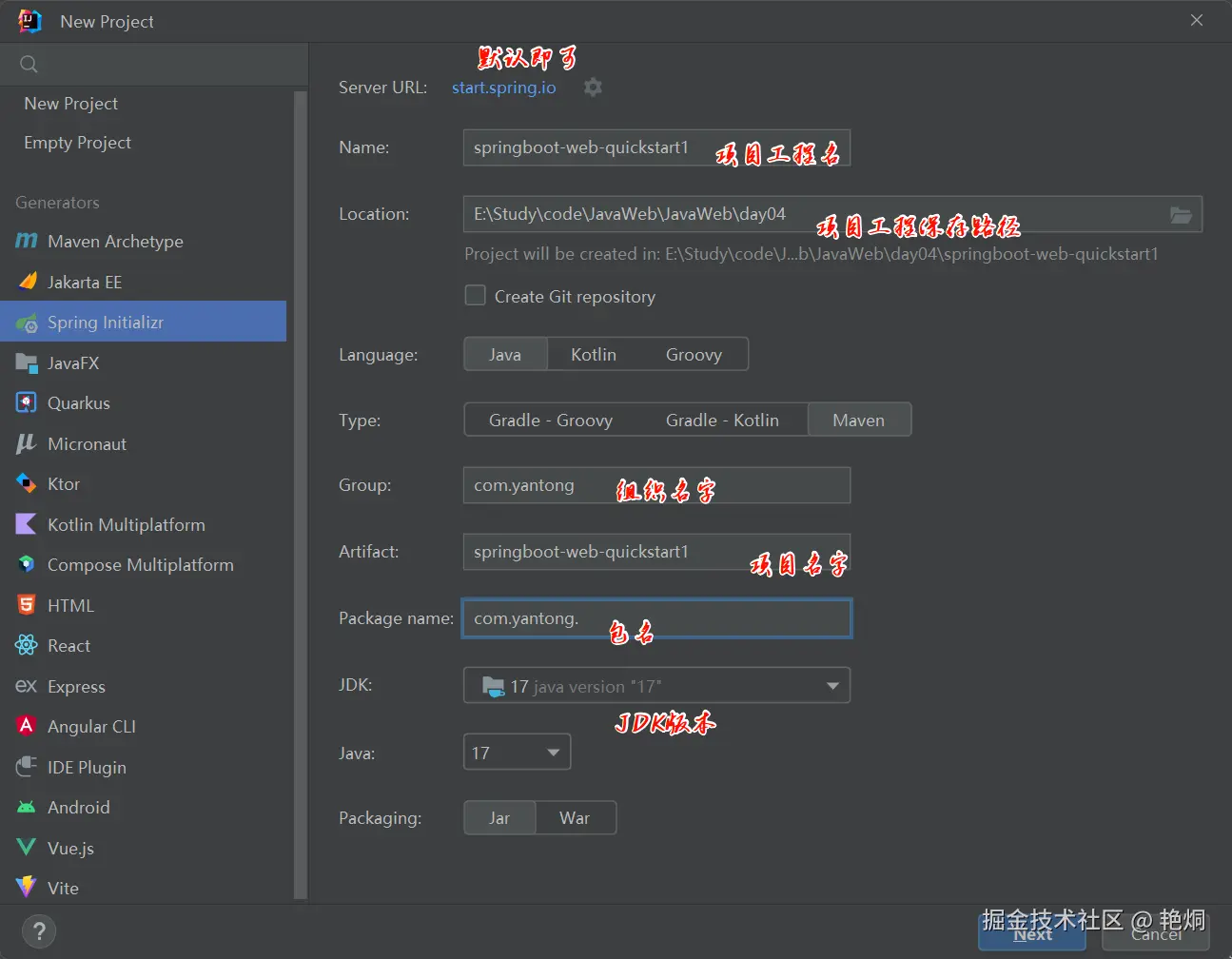Click the Micronaut mu icon
The image size is (1232, 959).
click(x=27, y=443)
